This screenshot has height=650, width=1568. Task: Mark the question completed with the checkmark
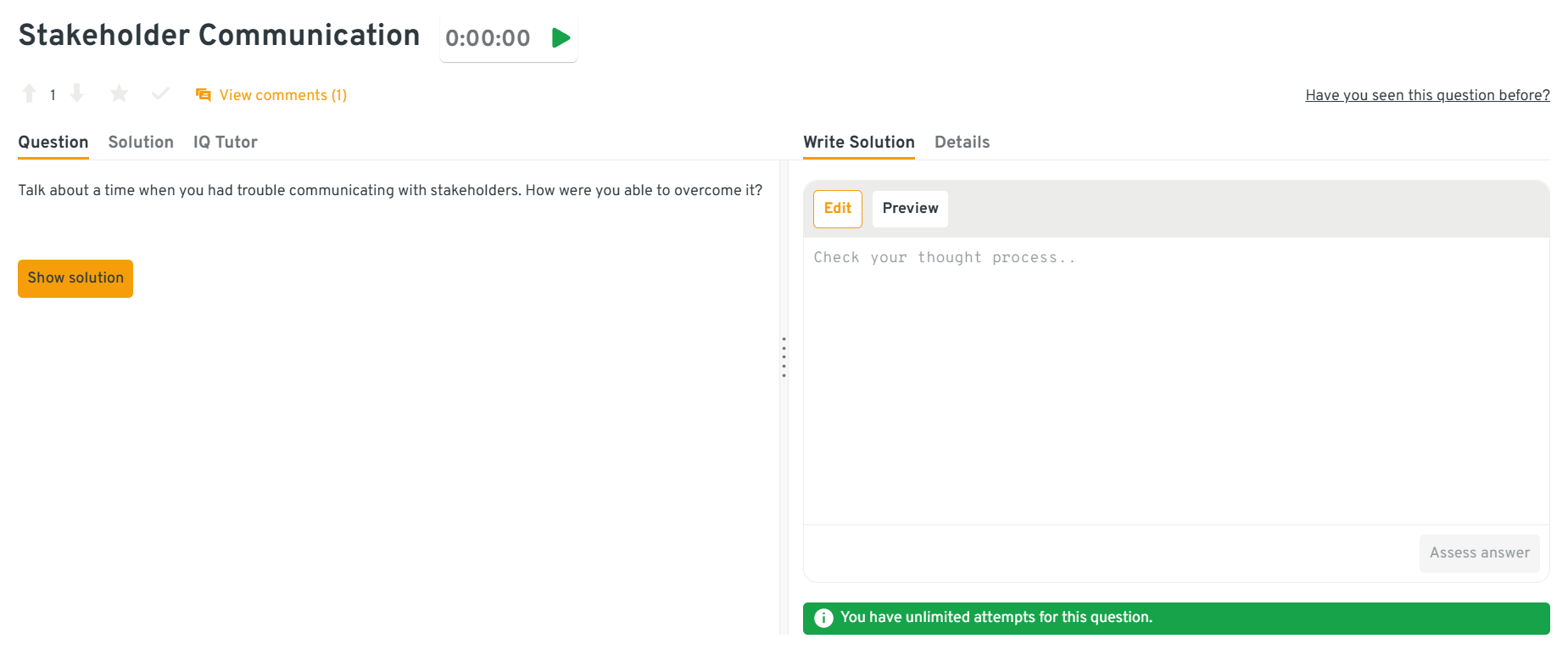[x=160, y=93]
